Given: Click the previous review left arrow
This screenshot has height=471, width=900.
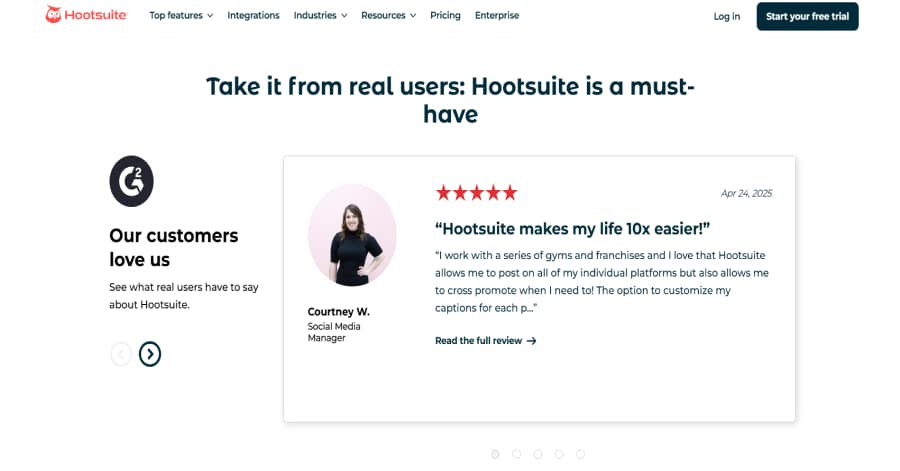Looking at the screenshot, I should click(121, 354).
